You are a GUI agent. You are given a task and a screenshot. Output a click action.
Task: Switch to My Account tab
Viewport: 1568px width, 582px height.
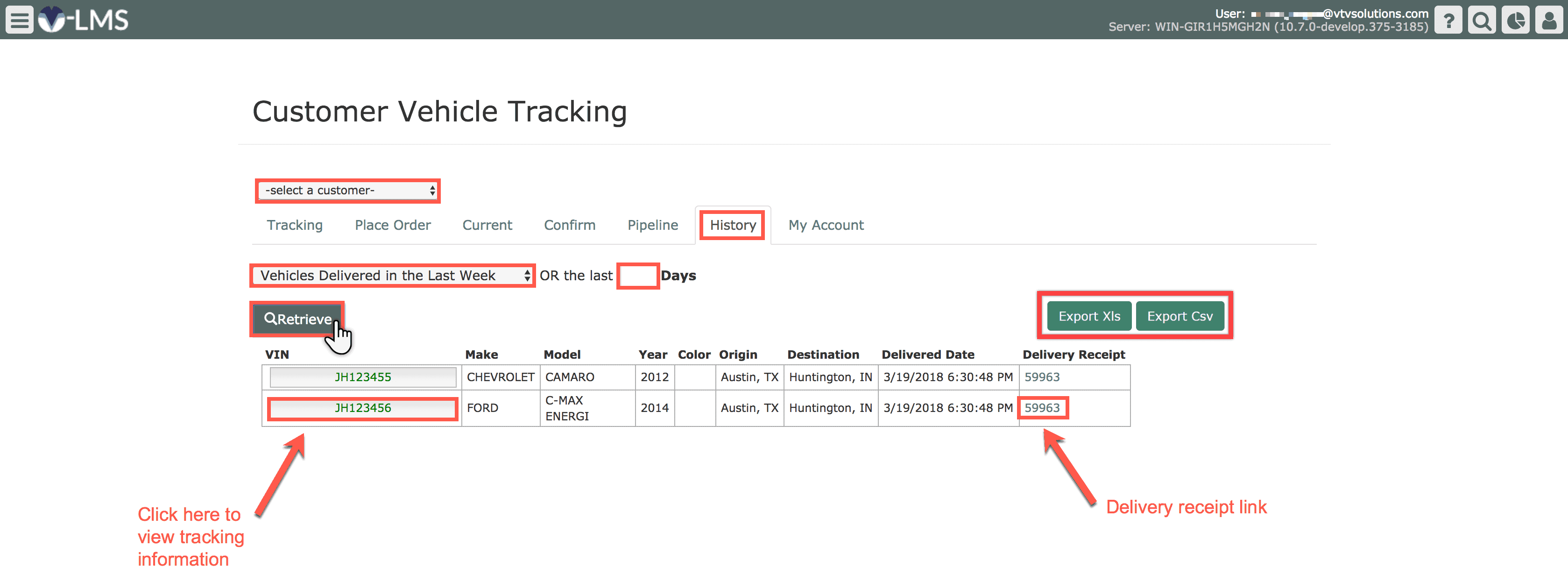click(x=826, y=225)
